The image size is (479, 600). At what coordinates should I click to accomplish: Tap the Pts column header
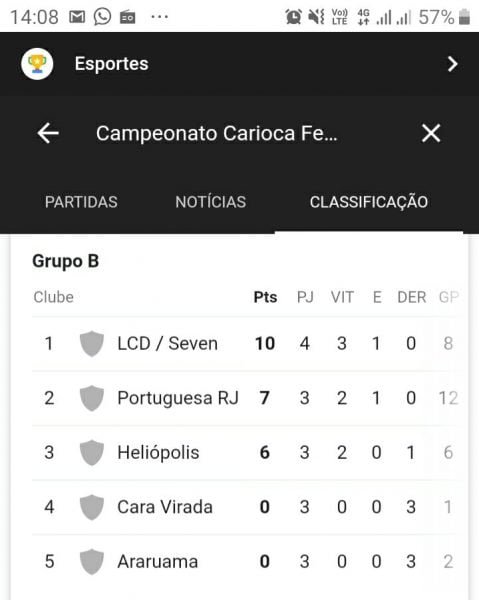point(265,297)
